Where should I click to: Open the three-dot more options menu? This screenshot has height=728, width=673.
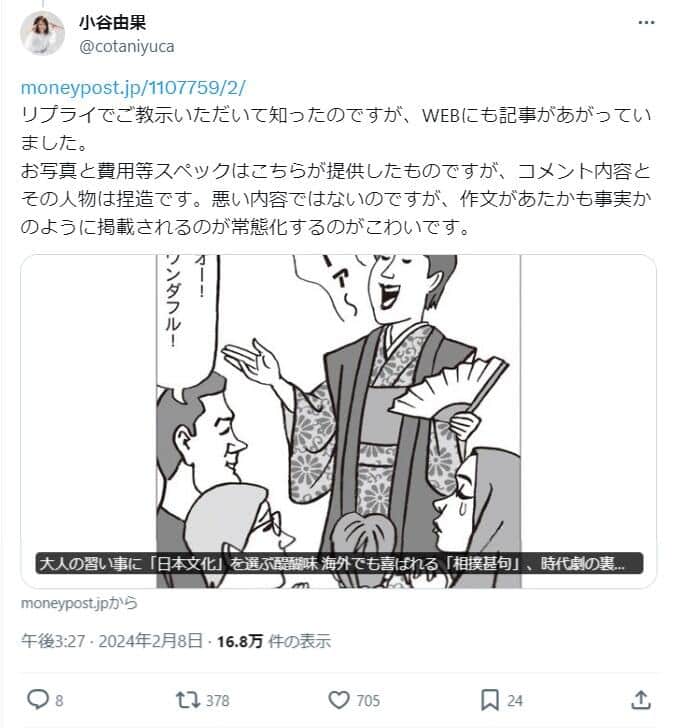pyautogui.click(x=646, y=22)
